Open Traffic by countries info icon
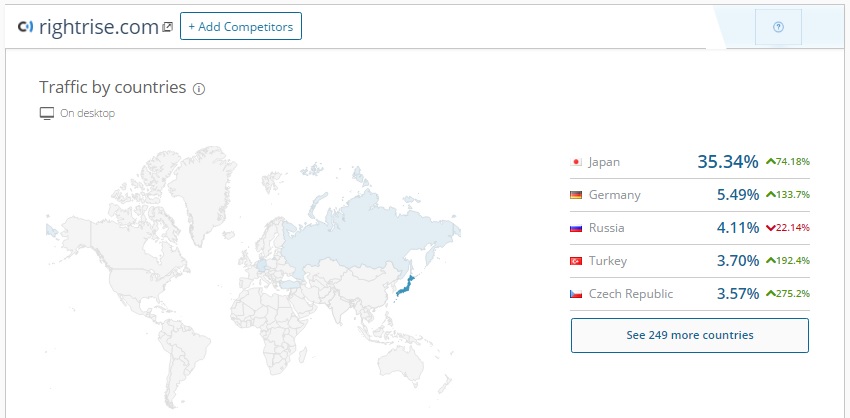 click(x=199, y=88)
